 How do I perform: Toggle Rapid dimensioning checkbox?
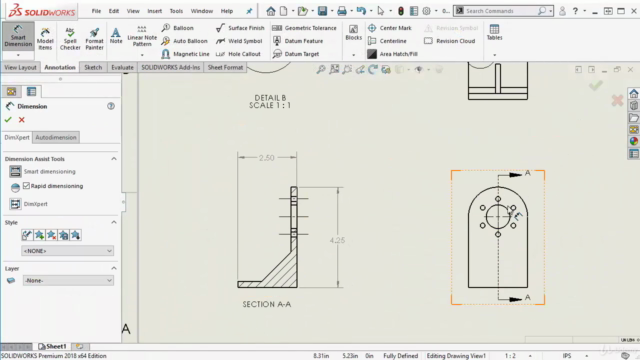pyautogui.click(x=27, y=186)
